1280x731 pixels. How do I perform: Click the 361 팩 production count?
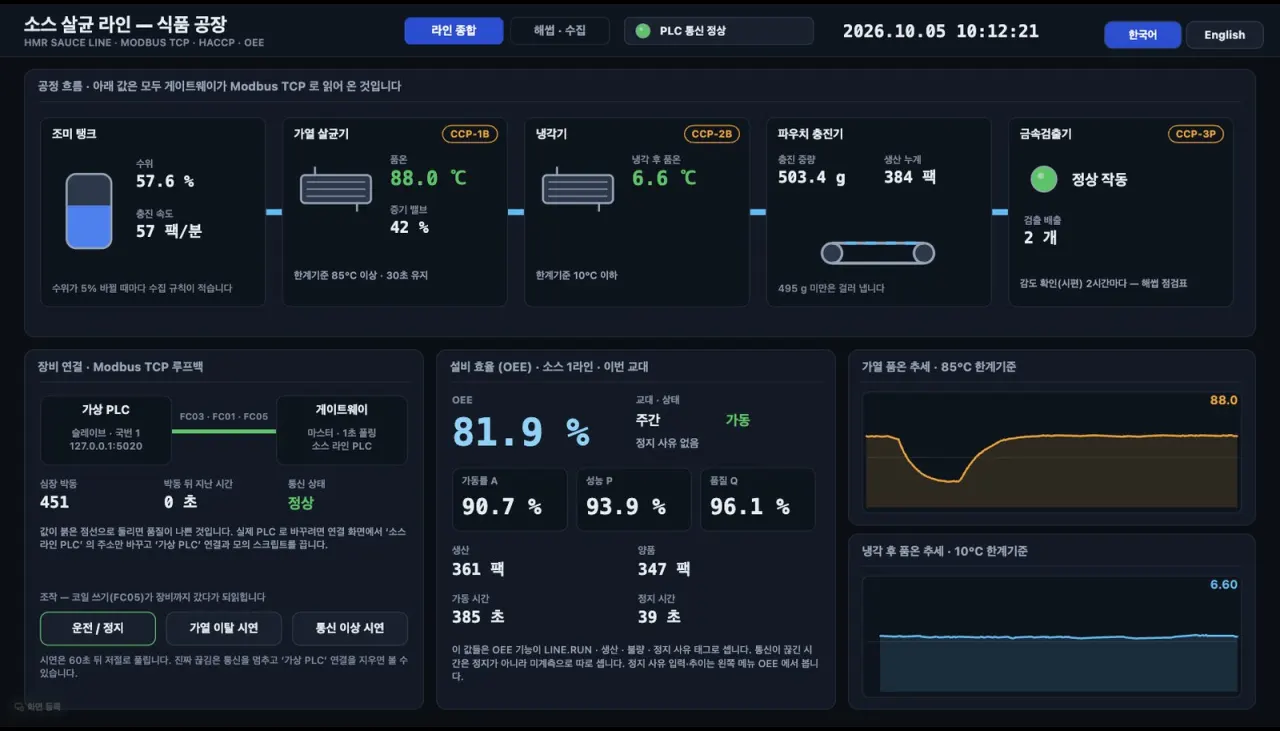[x=478, y=569]
